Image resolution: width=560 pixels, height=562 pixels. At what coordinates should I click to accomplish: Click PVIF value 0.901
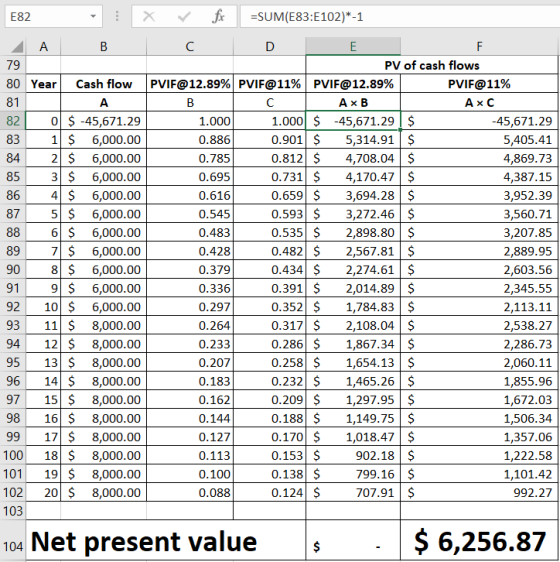[270, 139]
